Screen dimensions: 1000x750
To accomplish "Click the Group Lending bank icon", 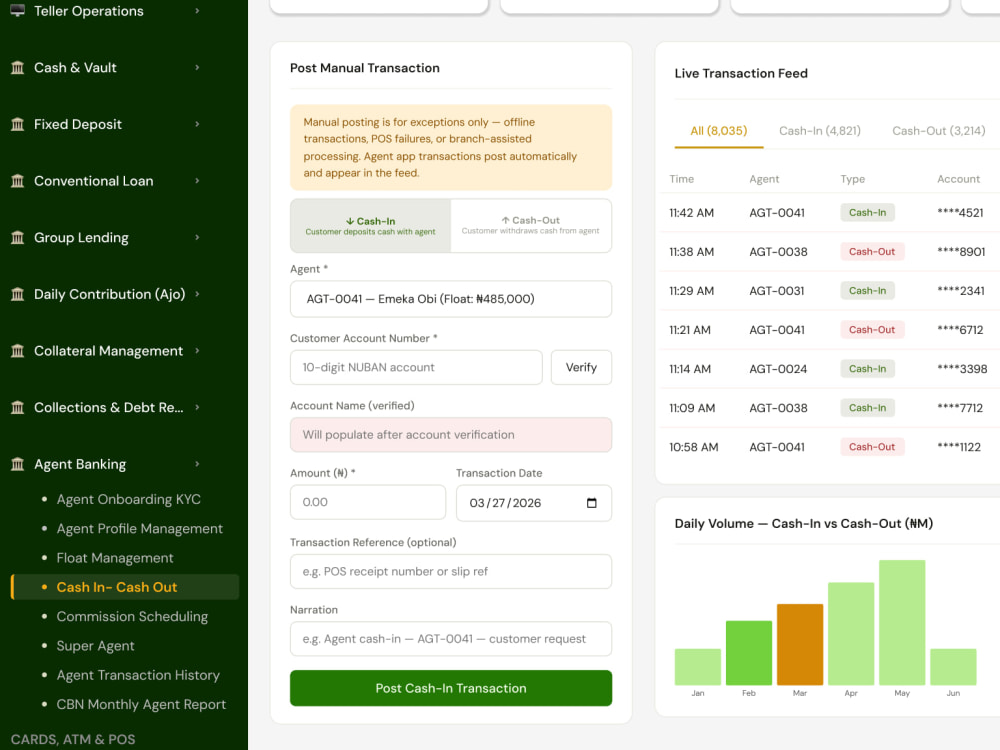I will coord(17,238).
